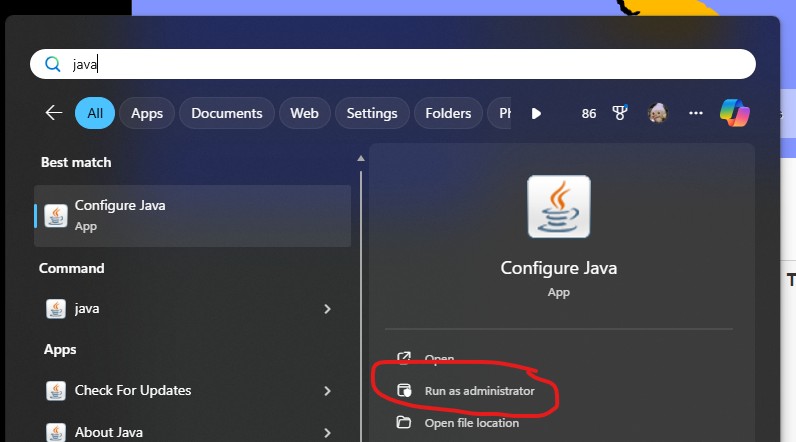
Task: Click the Java icon beside Check For Updates
Action: click(56, 391)
